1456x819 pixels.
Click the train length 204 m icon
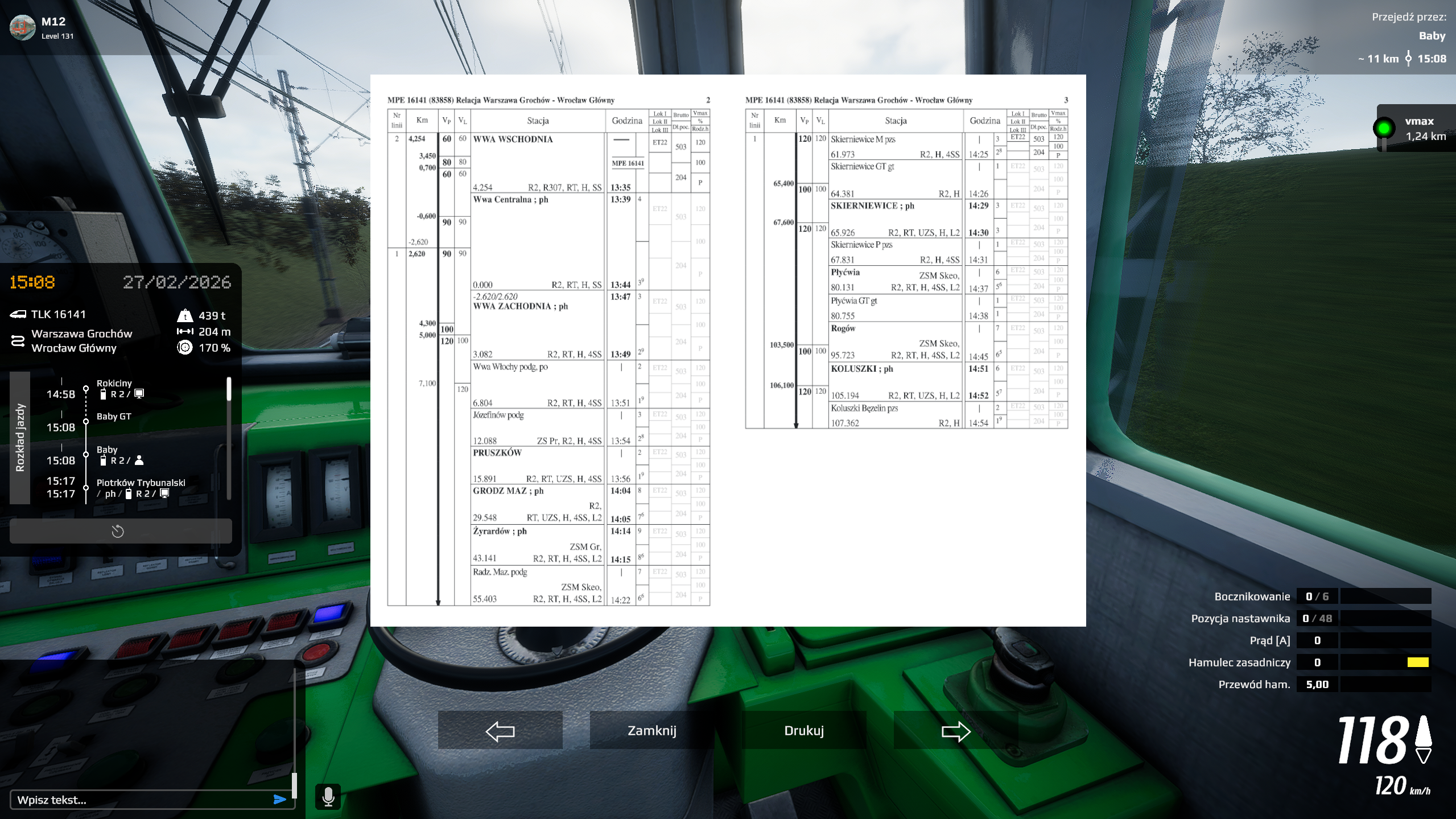(x=185, y=331)
